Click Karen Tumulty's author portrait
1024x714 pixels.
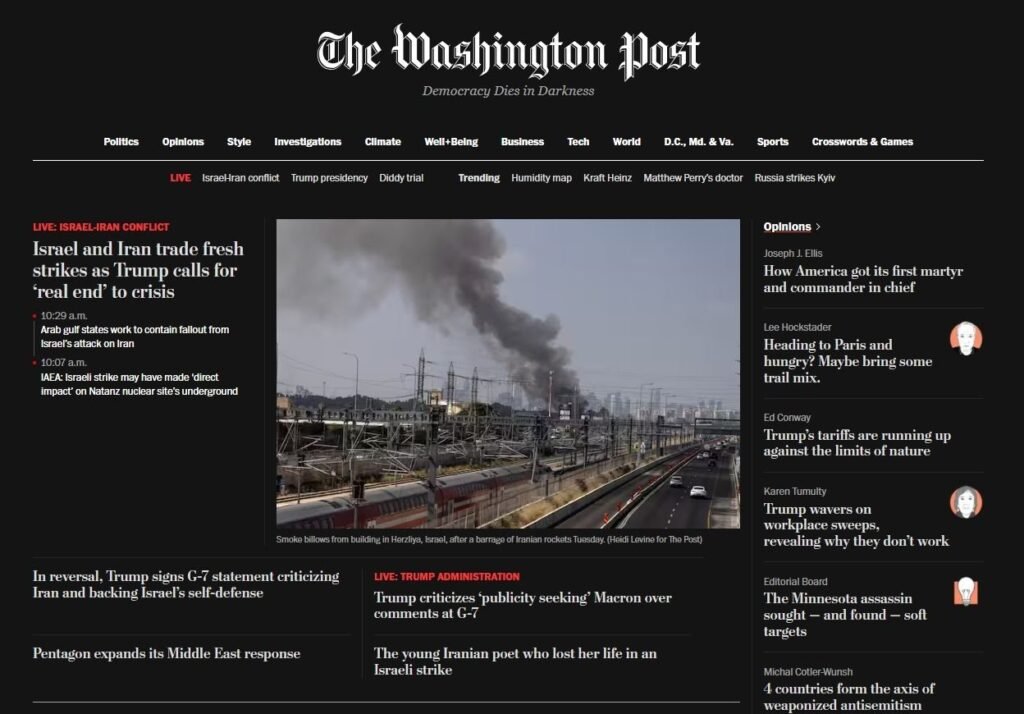point(966,502)
